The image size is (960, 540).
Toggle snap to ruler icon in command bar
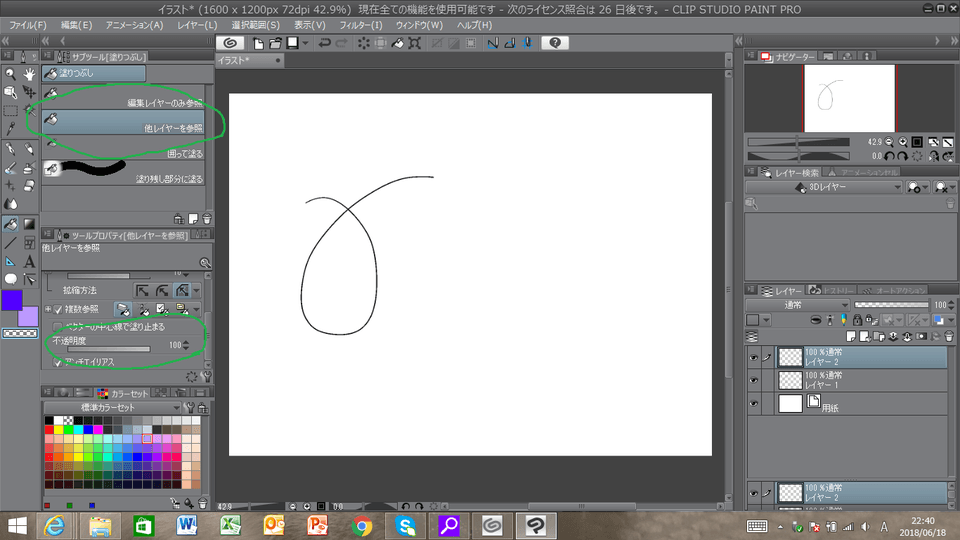[492, 43]
